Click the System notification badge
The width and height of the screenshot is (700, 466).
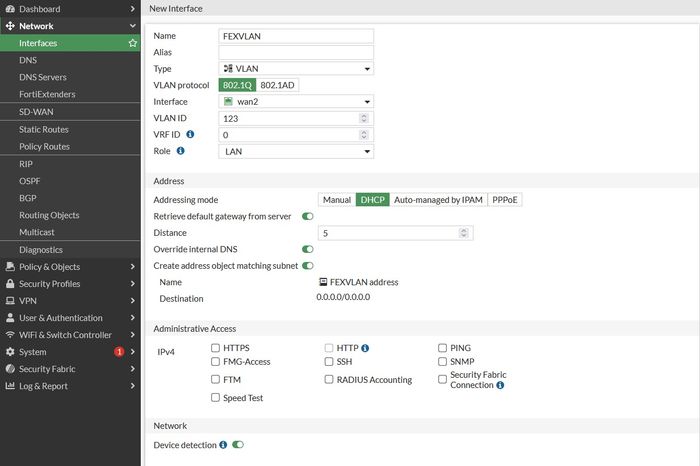point(119,352)
